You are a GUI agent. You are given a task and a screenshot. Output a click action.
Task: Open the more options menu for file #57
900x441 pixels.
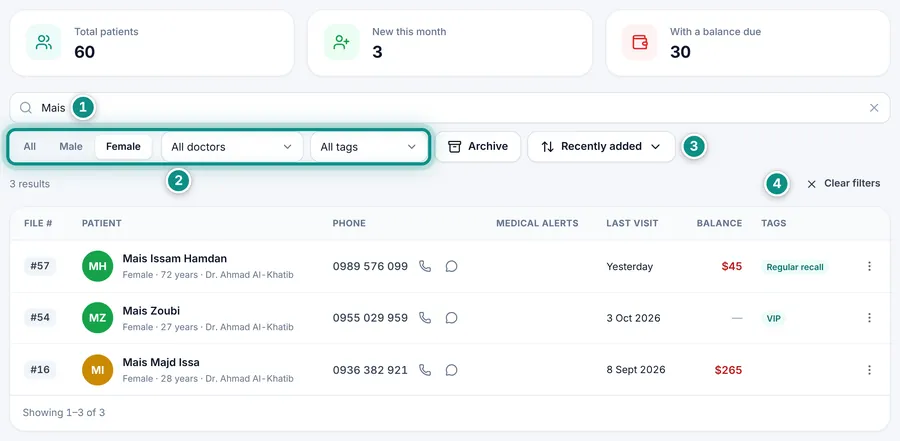[x=869, y=266]
